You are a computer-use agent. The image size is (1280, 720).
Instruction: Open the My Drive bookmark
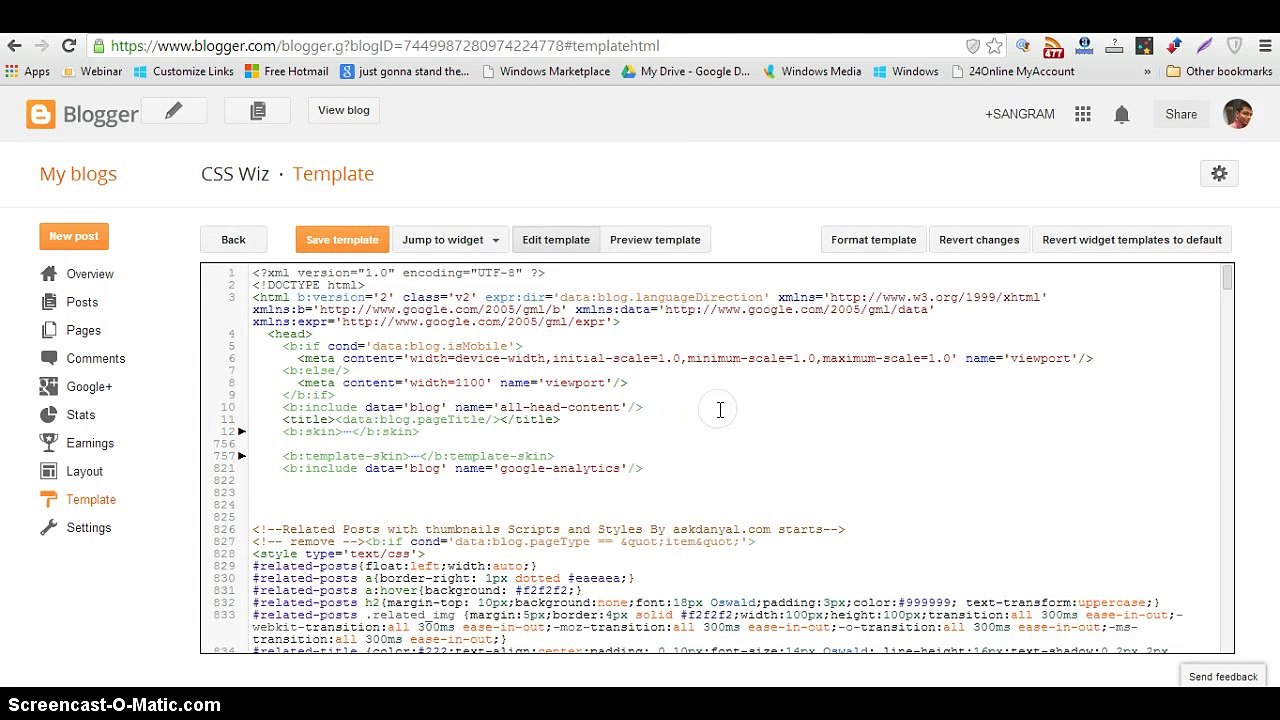click(685, 71)
